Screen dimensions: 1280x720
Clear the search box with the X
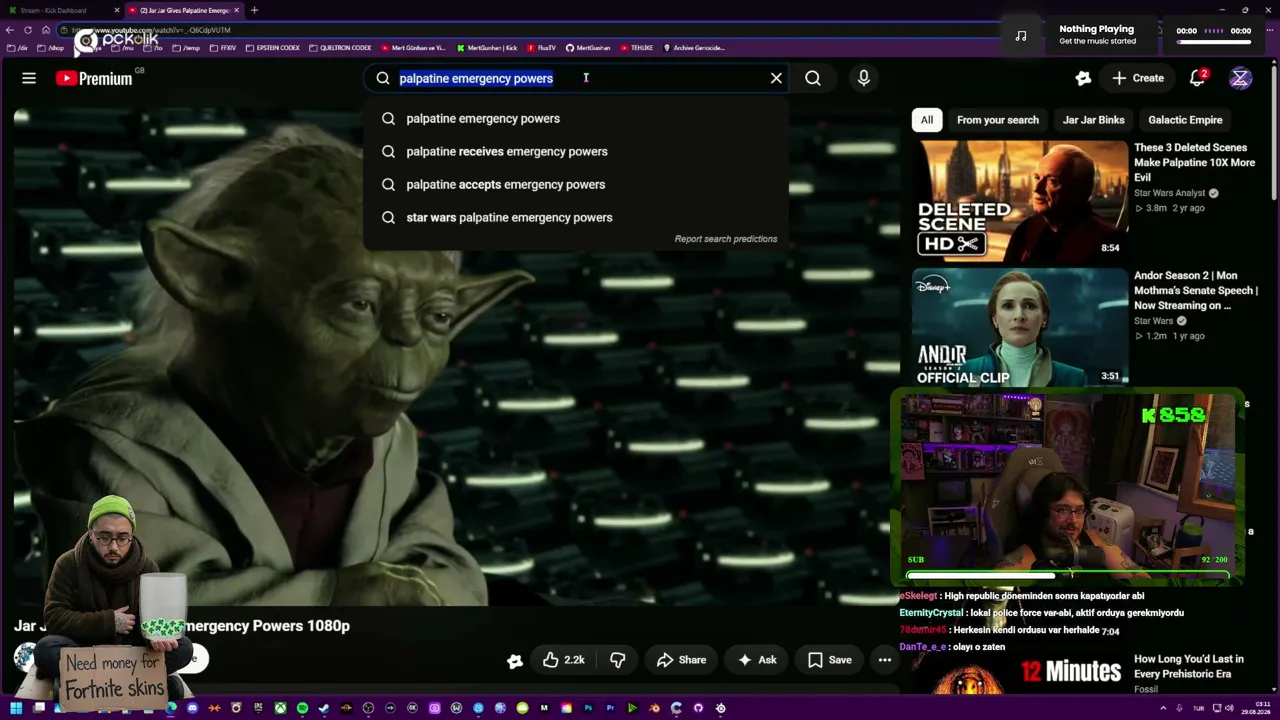coord(776,78)
